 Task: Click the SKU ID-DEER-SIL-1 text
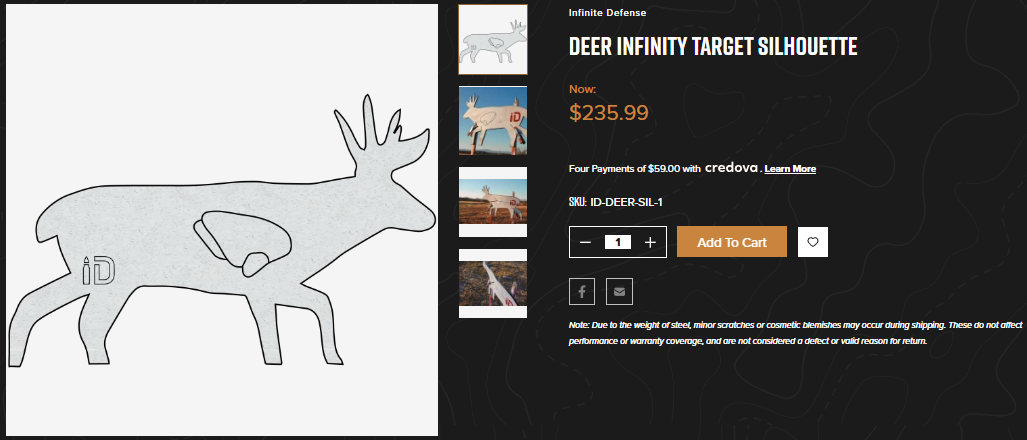click(616, 202)
